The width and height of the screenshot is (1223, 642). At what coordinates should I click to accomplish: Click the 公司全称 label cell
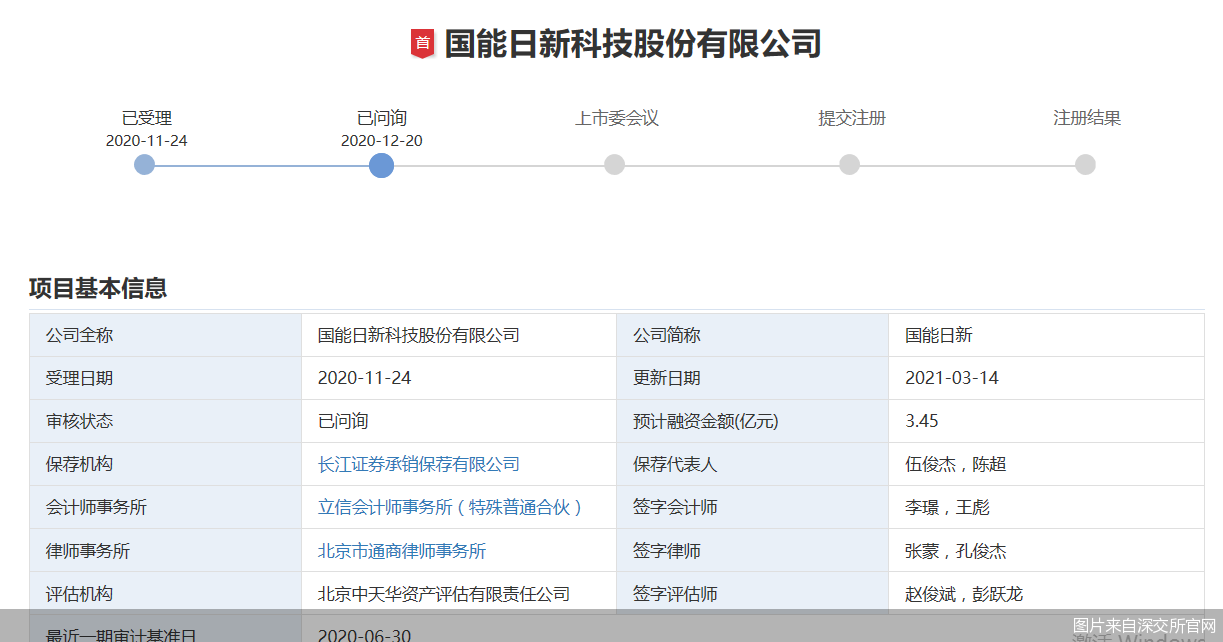pos(166,335)
